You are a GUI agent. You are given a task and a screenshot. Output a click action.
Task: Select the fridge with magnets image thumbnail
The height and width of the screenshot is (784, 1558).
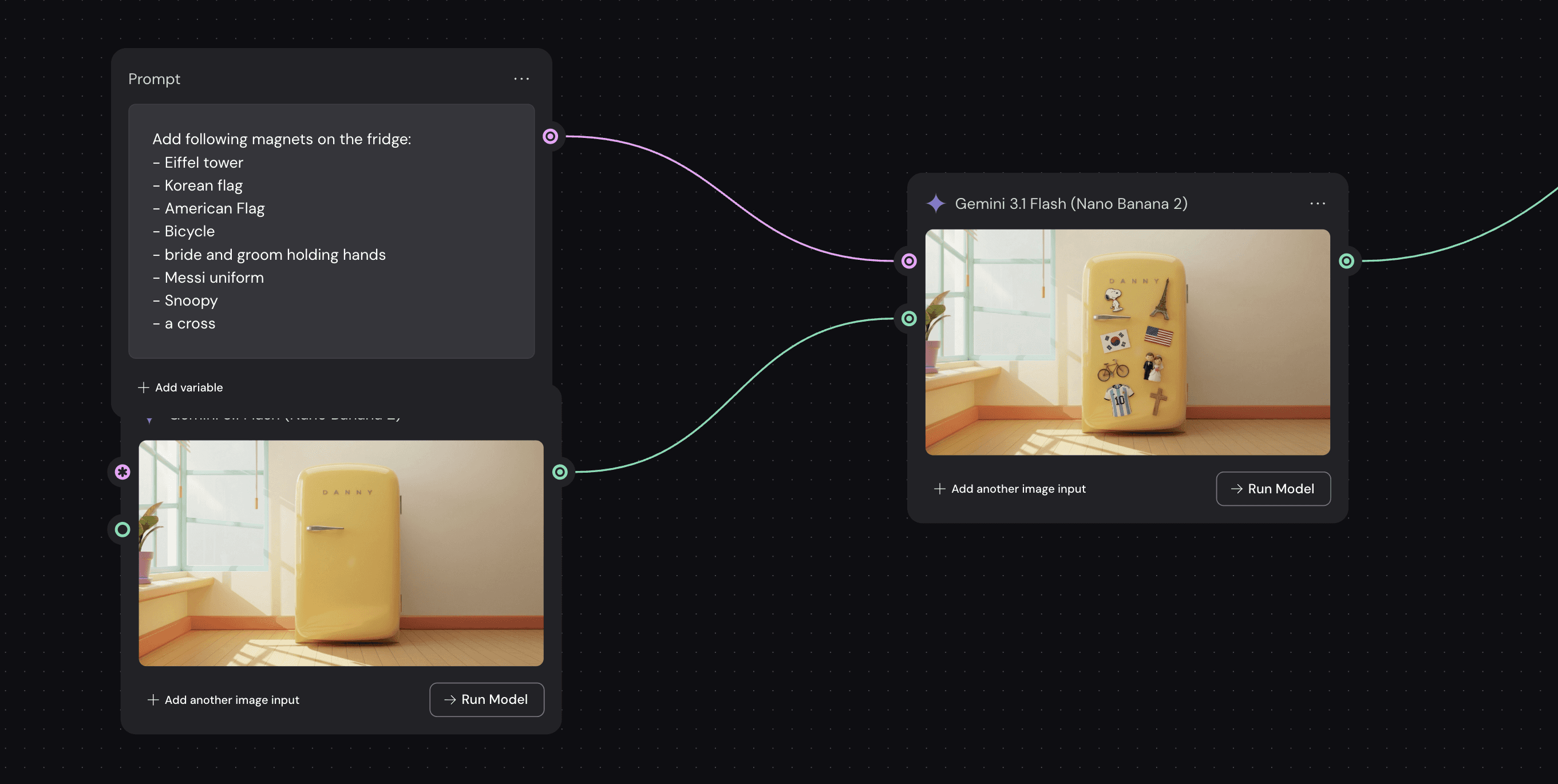point(1128,342)
